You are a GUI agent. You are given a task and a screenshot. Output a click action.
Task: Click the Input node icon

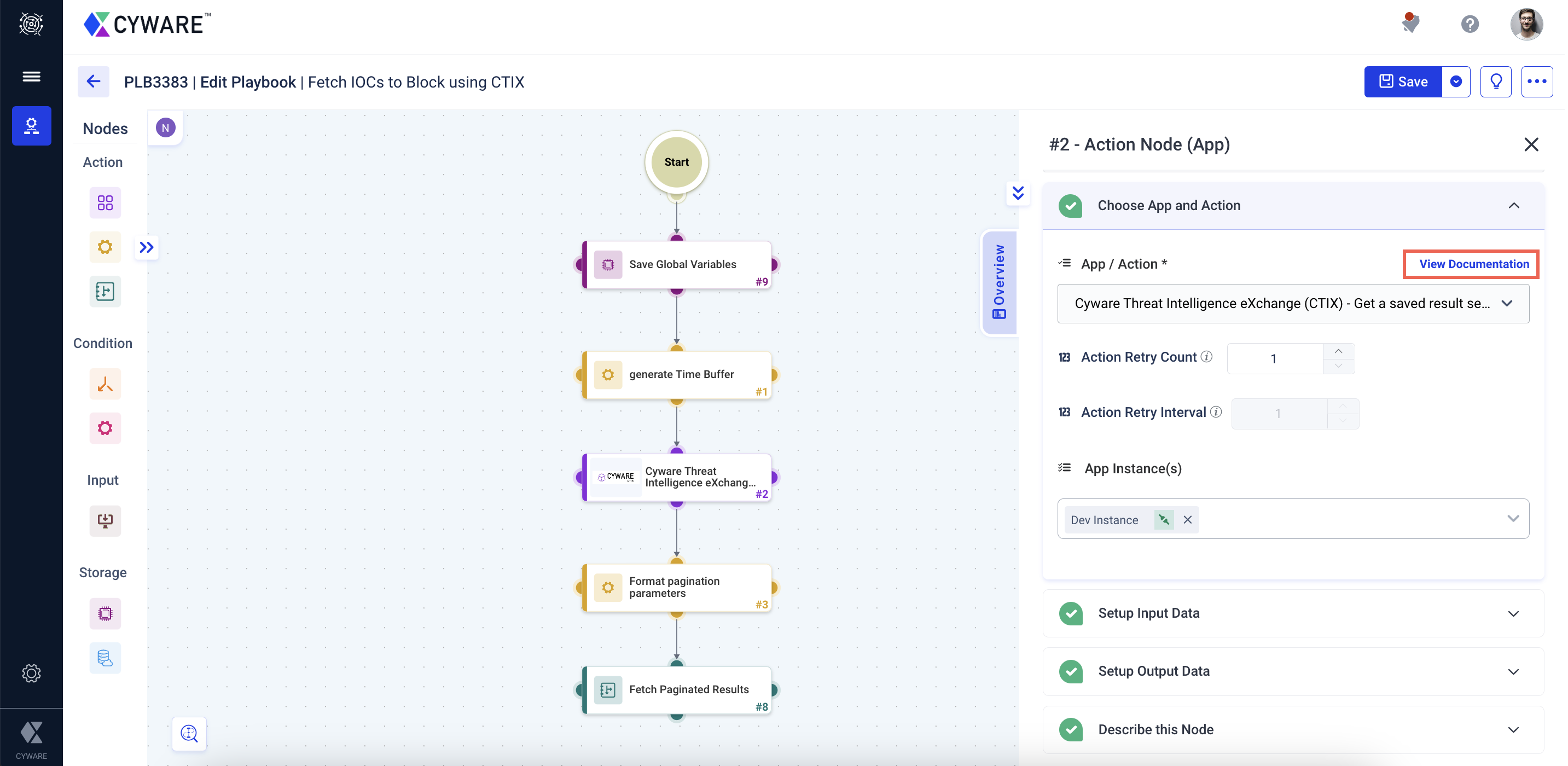click(x=104, y=521)
